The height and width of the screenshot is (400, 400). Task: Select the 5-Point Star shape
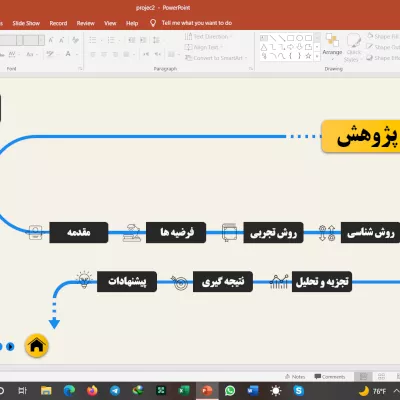308,56
